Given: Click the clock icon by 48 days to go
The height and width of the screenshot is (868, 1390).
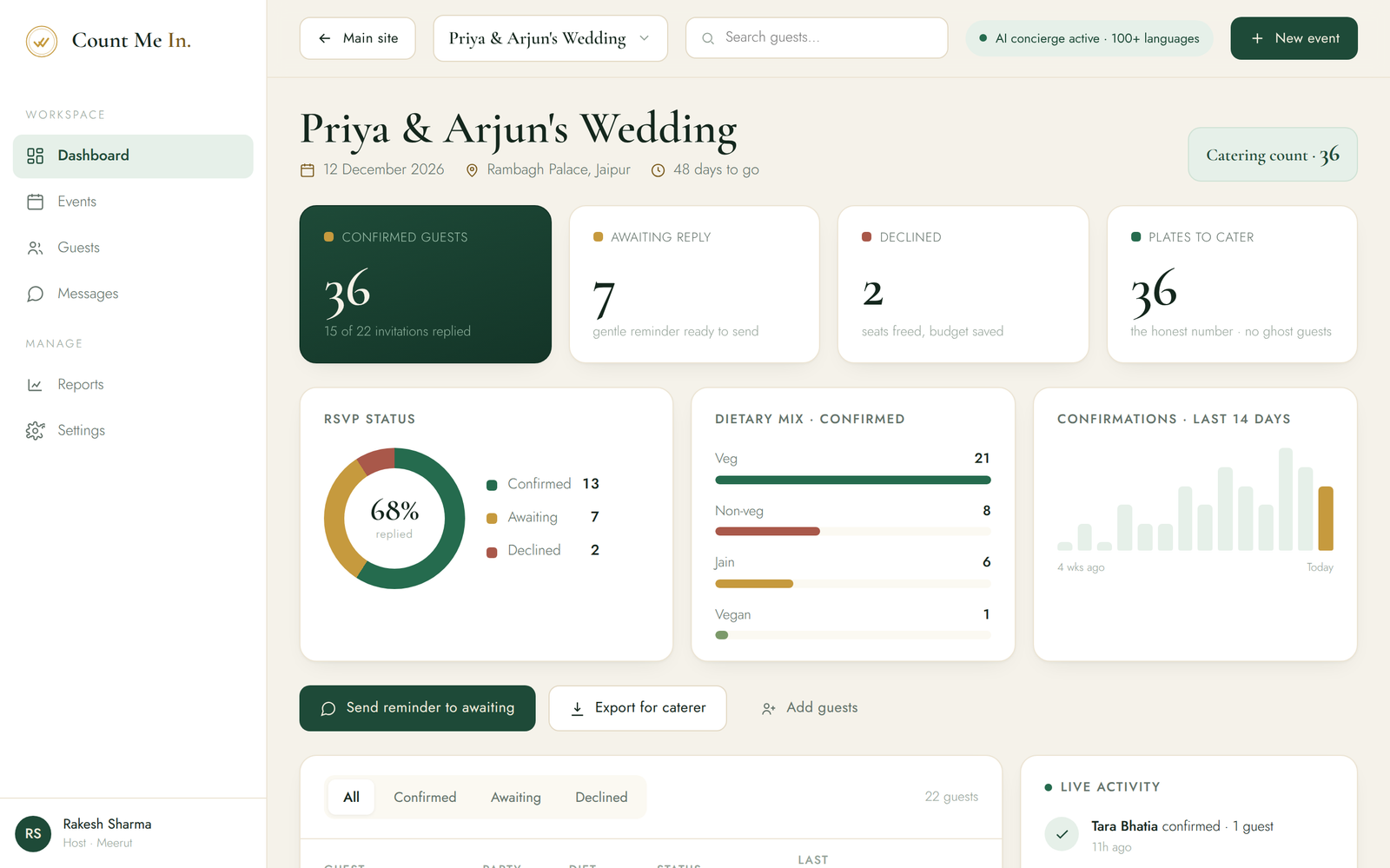Looking at the screenshot, I should coord(659,170).
